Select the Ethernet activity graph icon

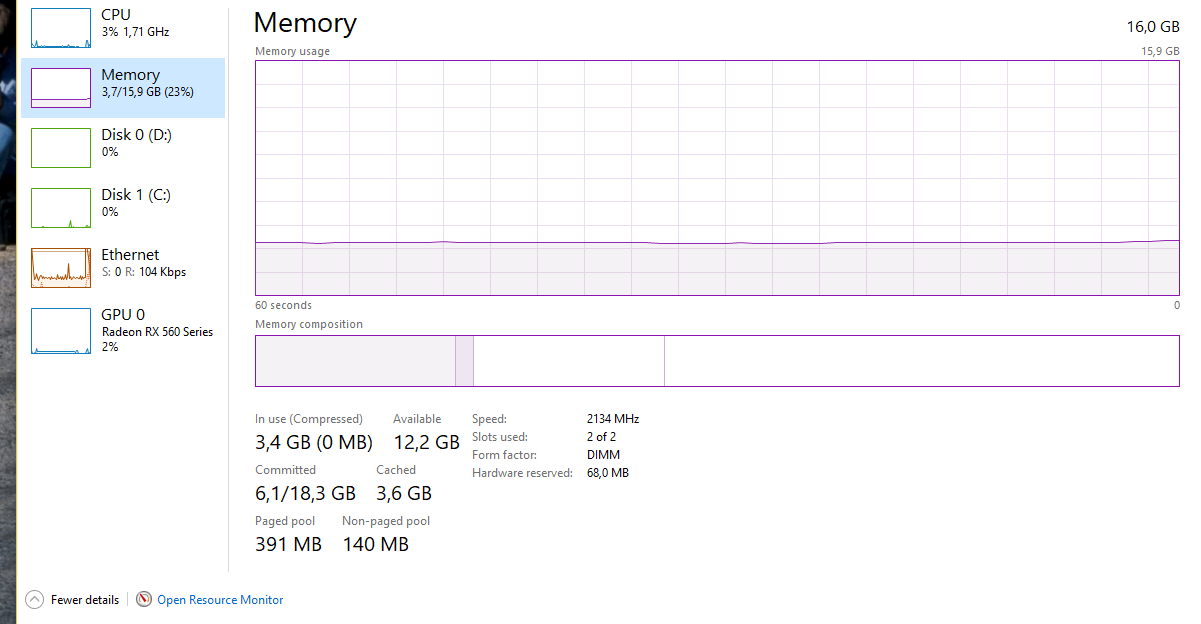tap(61, 268)
